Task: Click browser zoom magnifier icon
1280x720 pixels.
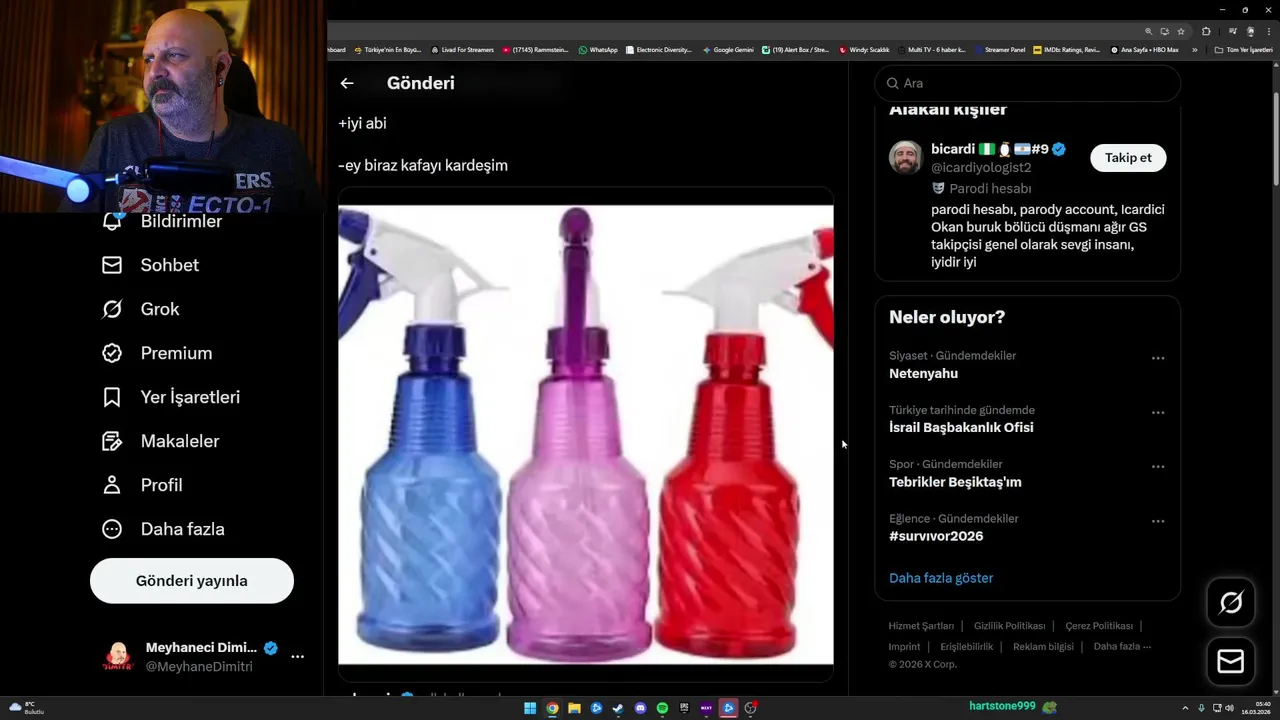Action: coord(1149,31)
